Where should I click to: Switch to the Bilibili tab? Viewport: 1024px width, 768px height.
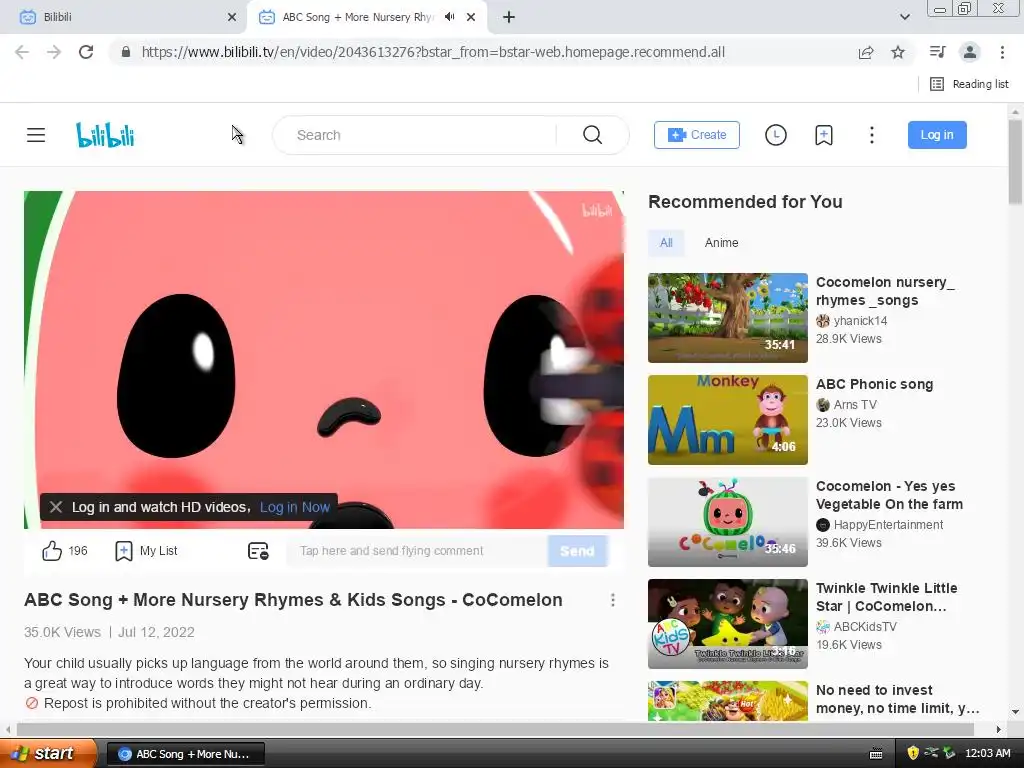tap(123, 17)
